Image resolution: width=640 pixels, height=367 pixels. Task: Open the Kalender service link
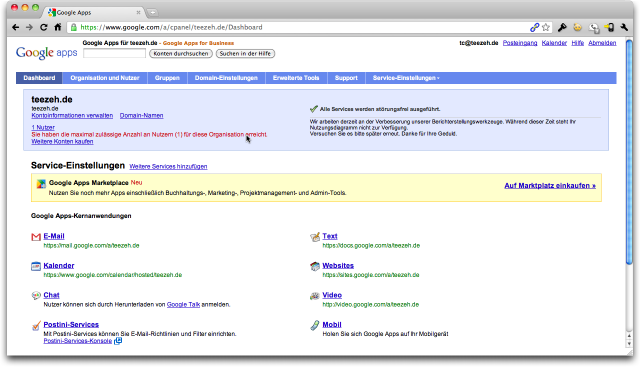(x=59, y=265)
